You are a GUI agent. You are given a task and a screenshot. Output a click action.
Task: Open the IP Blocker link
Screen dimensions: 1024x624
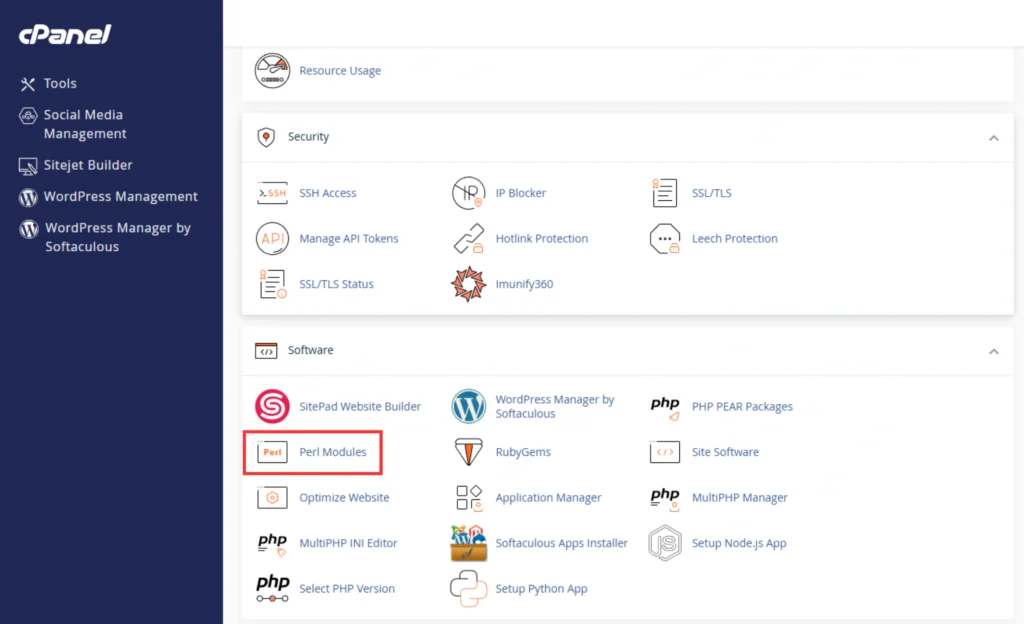[520, 193]
